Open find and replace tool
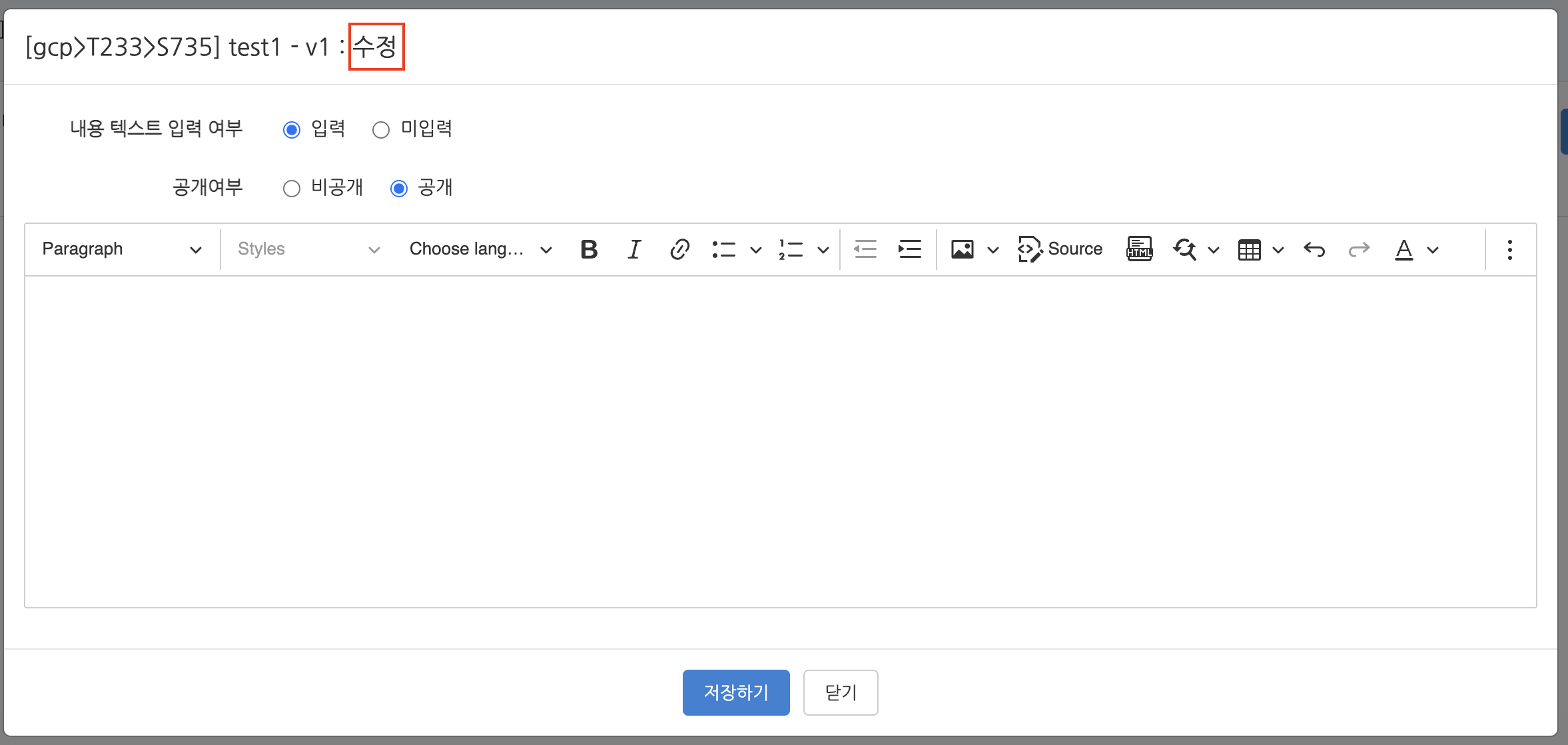Image resolution: width=1568 pixels, height=745 pixels. tap(1185, 249)
